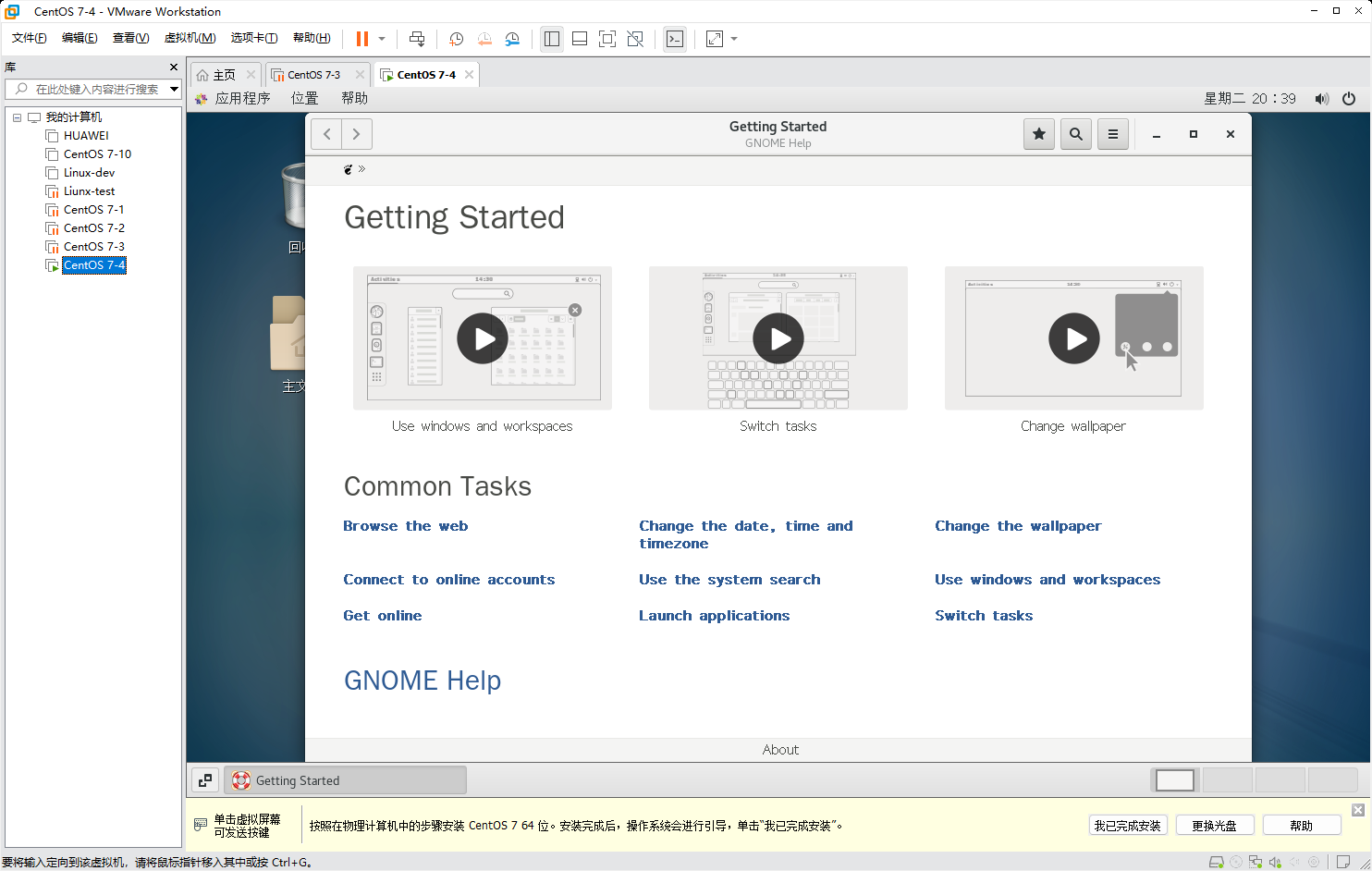Collapse the 我的计算机 tree node

(x=17, y=117)
